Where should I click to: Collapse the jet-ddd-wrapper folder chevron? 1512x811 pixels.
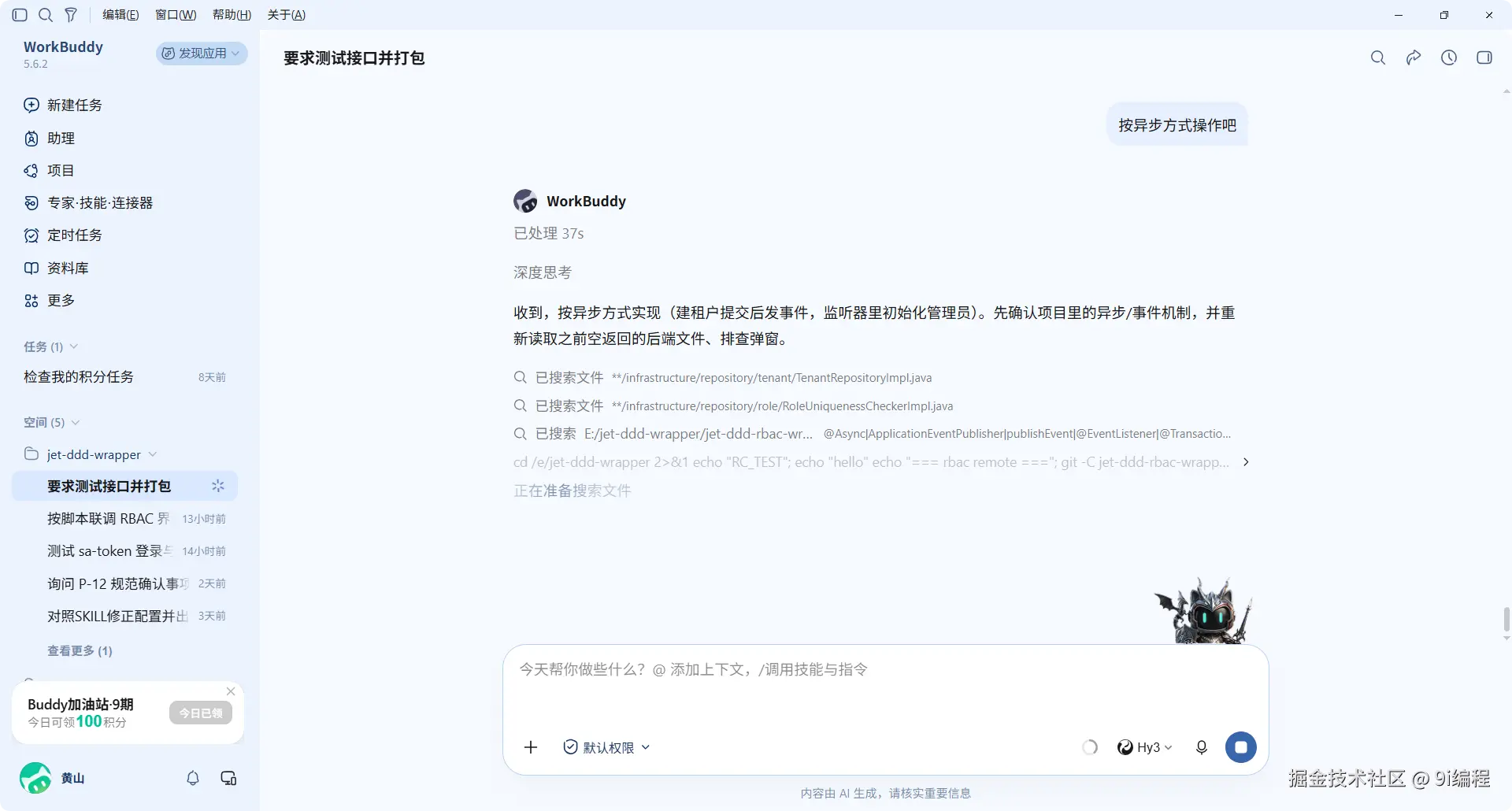tap(153, 454)
